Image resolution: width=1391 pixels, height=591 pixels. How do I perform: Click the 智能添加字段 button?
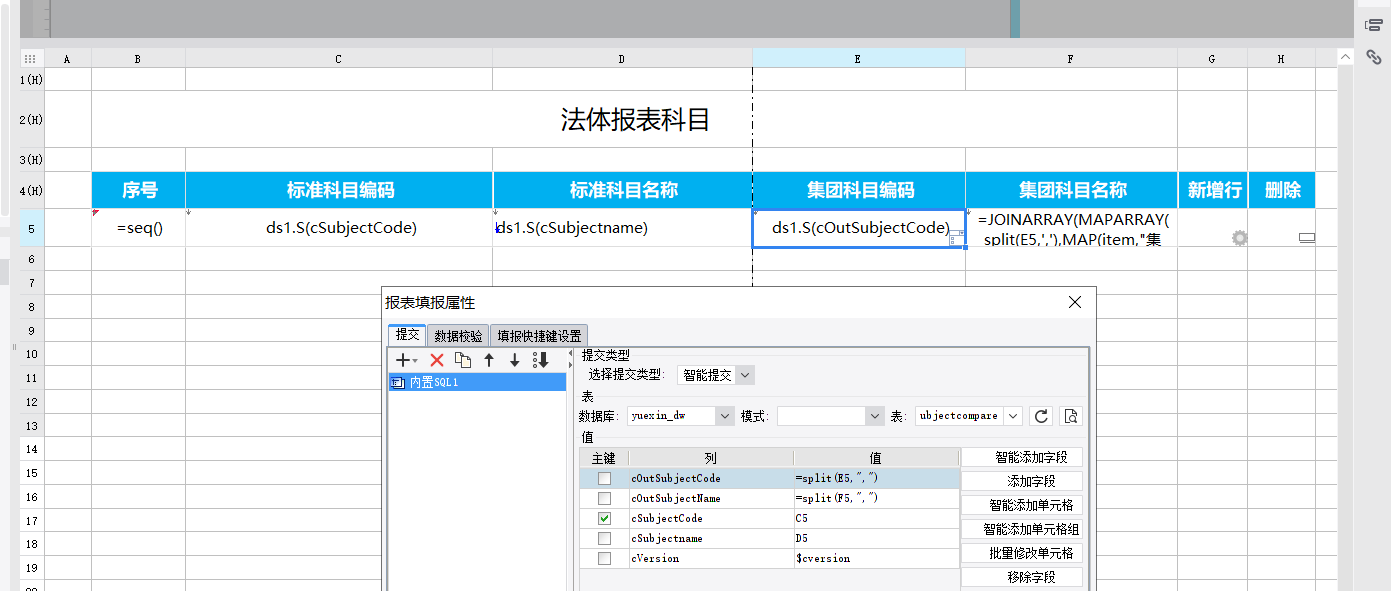pyautogui.click(x=1021, y=457)
